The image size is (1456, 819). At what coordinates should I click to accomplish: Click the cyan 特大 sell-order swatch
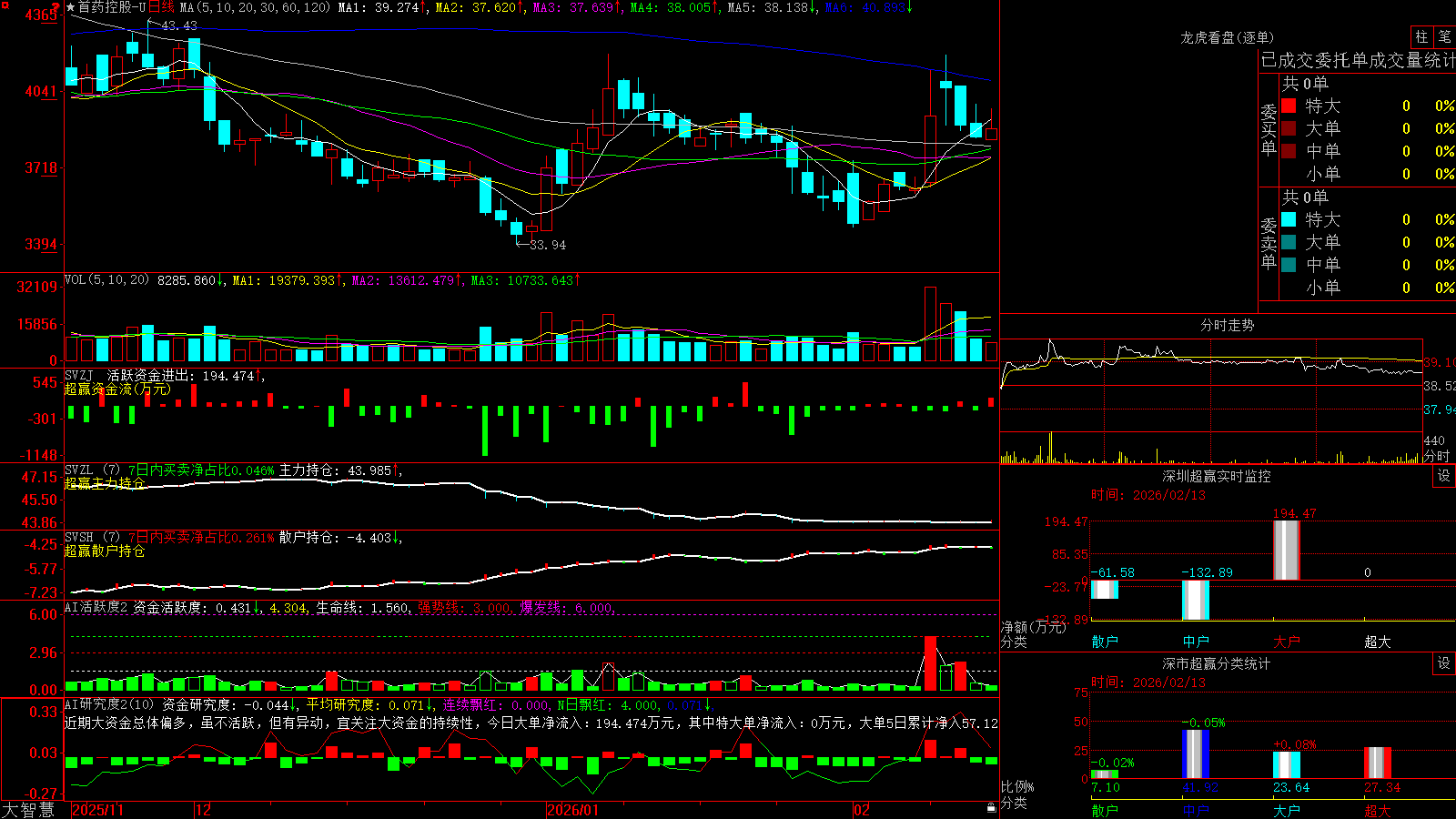click(1289, 219)
